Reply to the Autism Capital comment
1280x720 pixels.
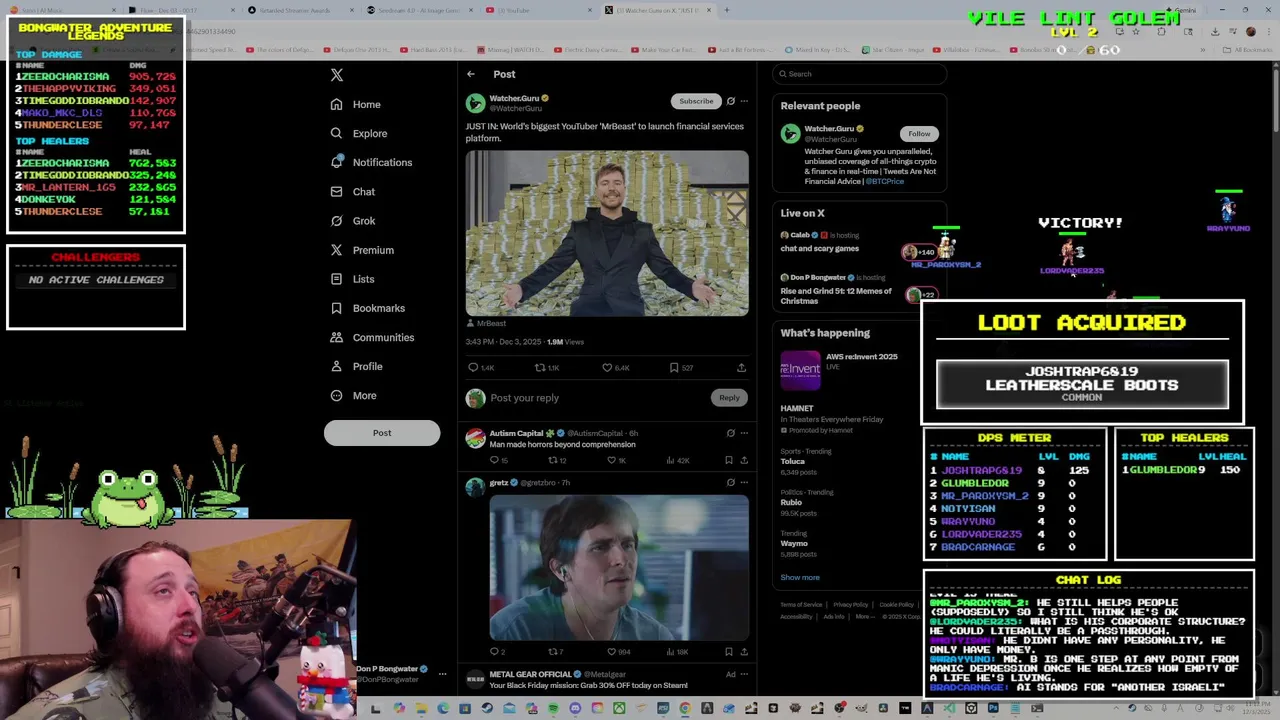[494, 460]
